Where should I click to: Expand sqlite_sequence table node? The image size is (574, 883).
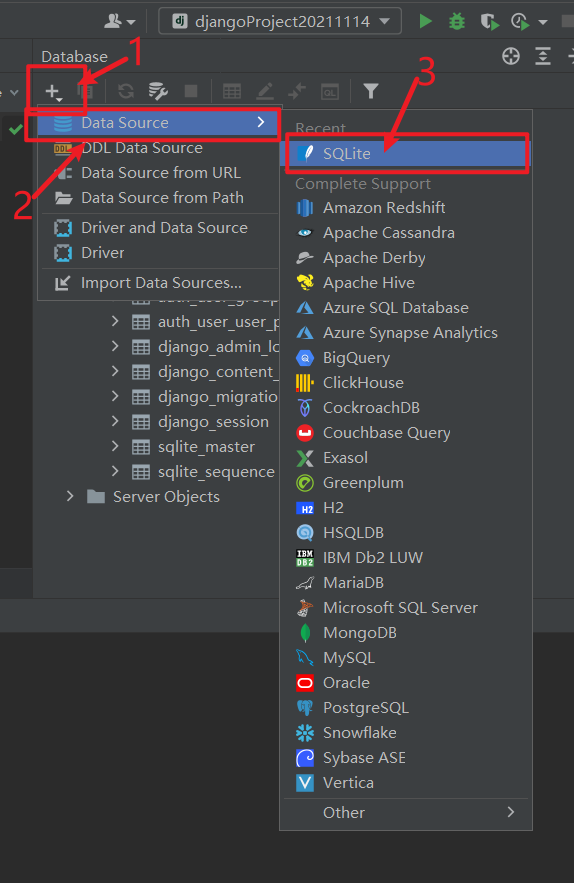coord(115,471)
